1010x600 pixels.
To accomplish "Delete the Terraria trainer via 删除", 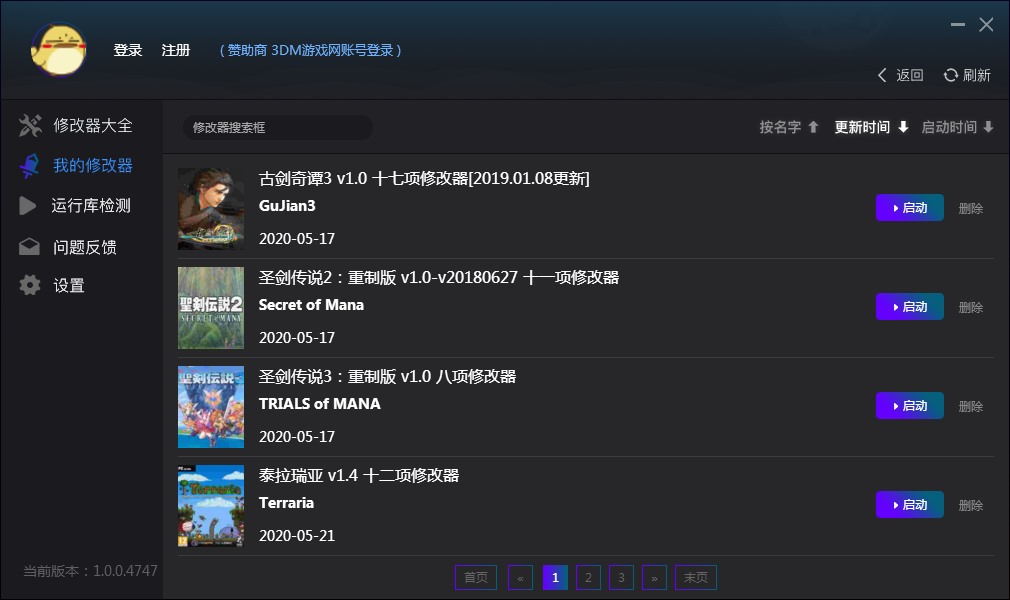I will (971, 505).
